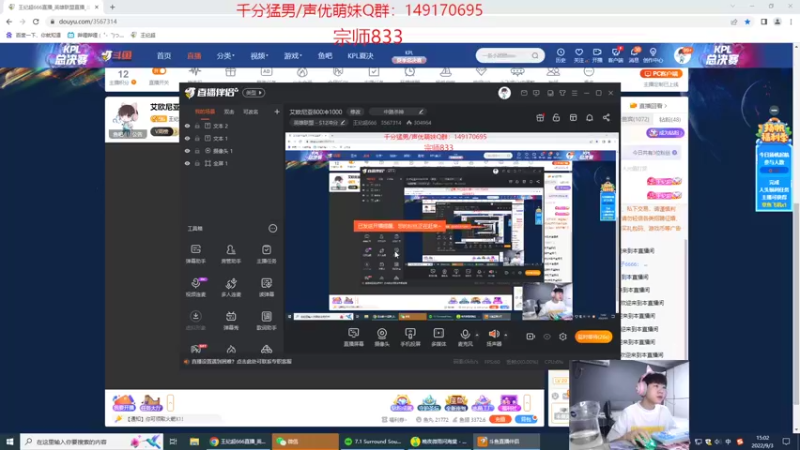Viewport: 800px width, 450px height.
Task: Collapse the right floating widget minus button
Action: point(774,110)
